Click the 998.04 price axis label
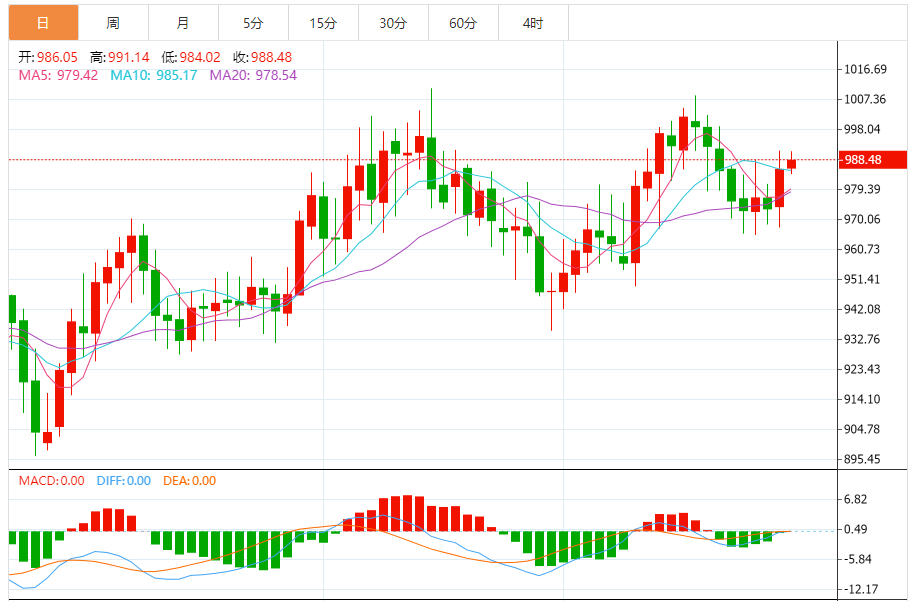Image resolution: width=914 pixels, height=601 pixels. (x=862, y=129)
